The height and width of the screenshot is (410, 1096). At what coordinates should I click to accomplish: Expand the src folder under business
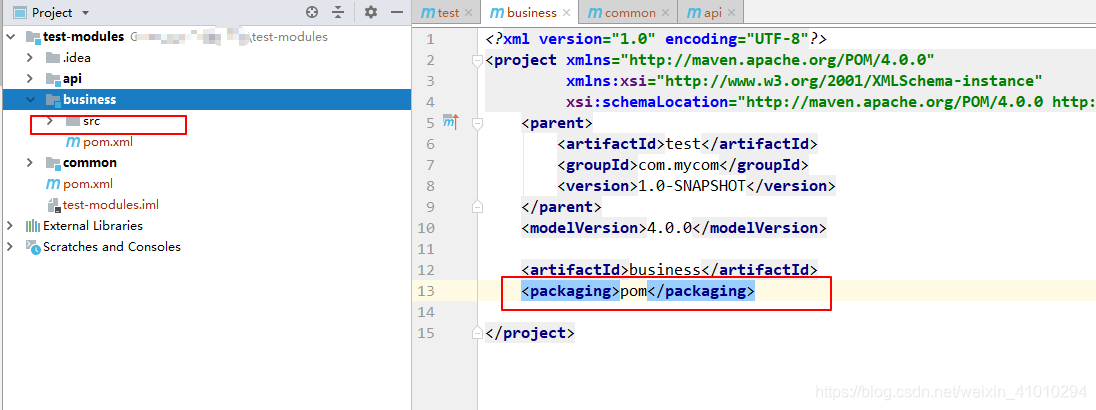(x=49, y=120)
